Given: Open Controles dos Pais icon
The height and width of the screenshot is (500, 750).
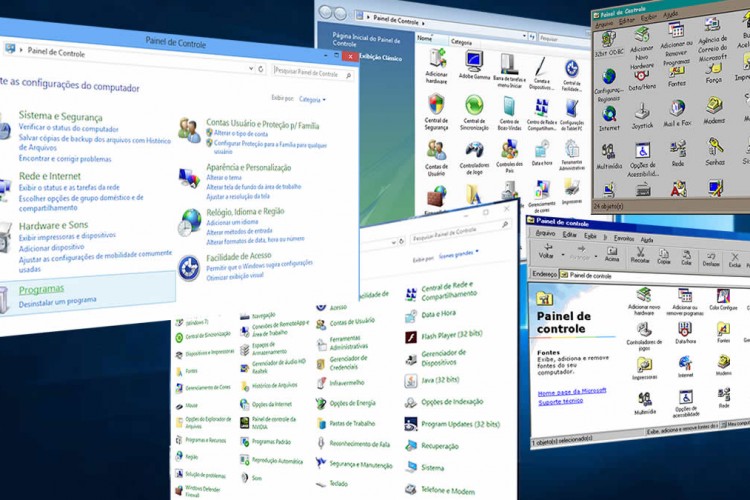Looking at the screenshot, I should [509, 156].
